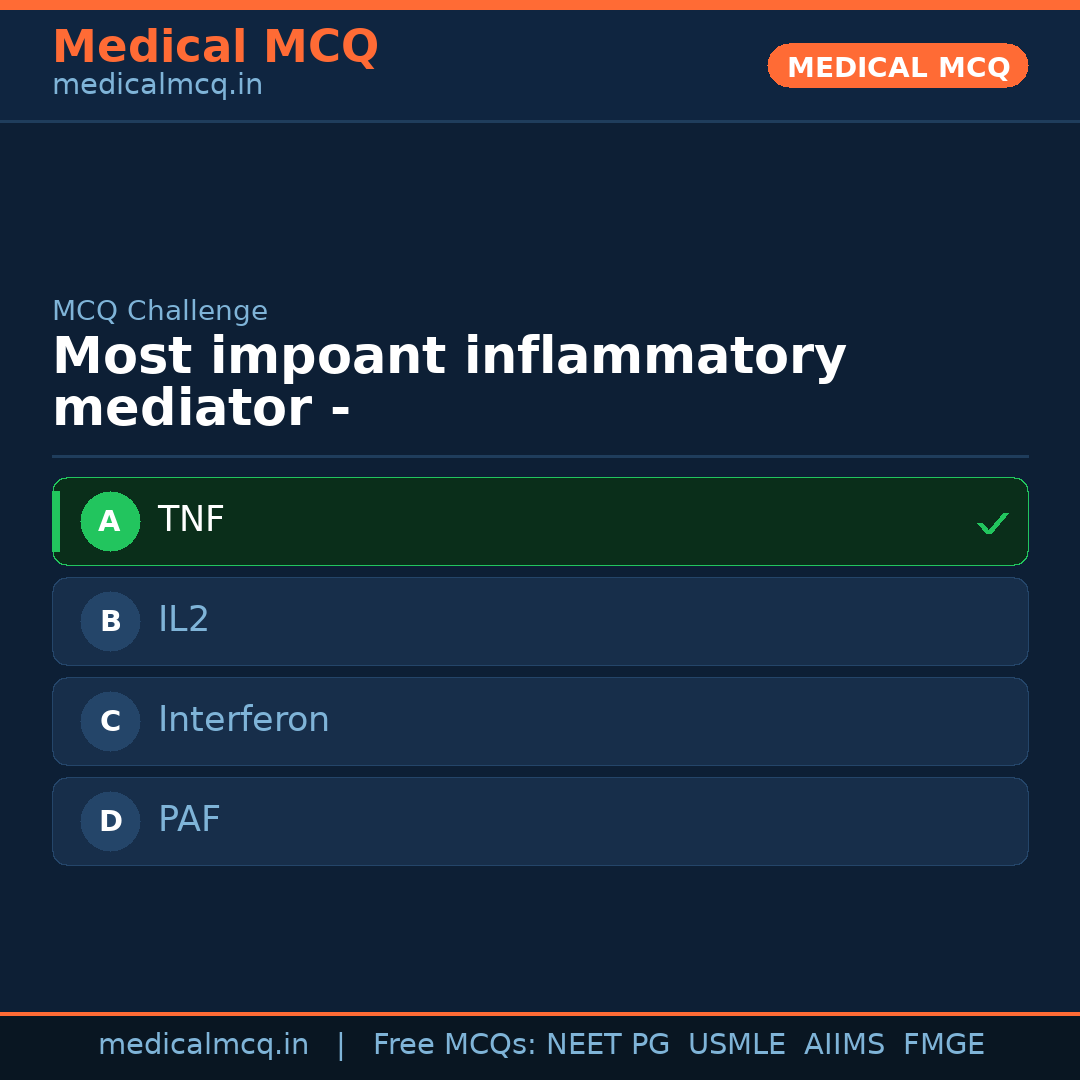
Task: Click the D option circle badge
Action: [x=110, y=821]
